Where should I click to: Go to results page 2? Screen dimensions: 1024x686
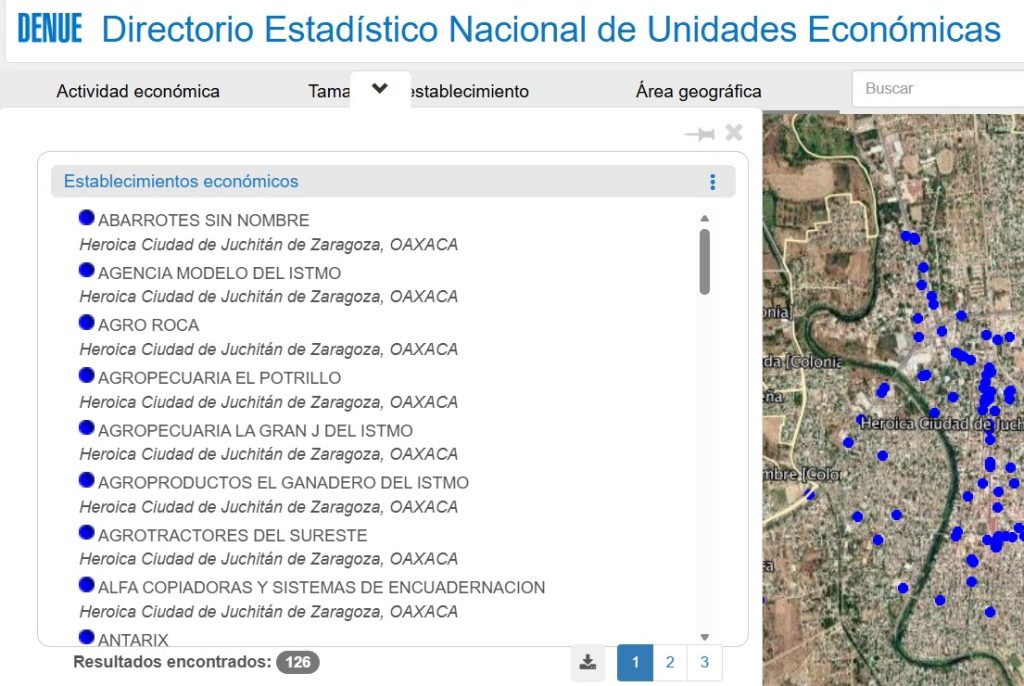tap(670, 662)
